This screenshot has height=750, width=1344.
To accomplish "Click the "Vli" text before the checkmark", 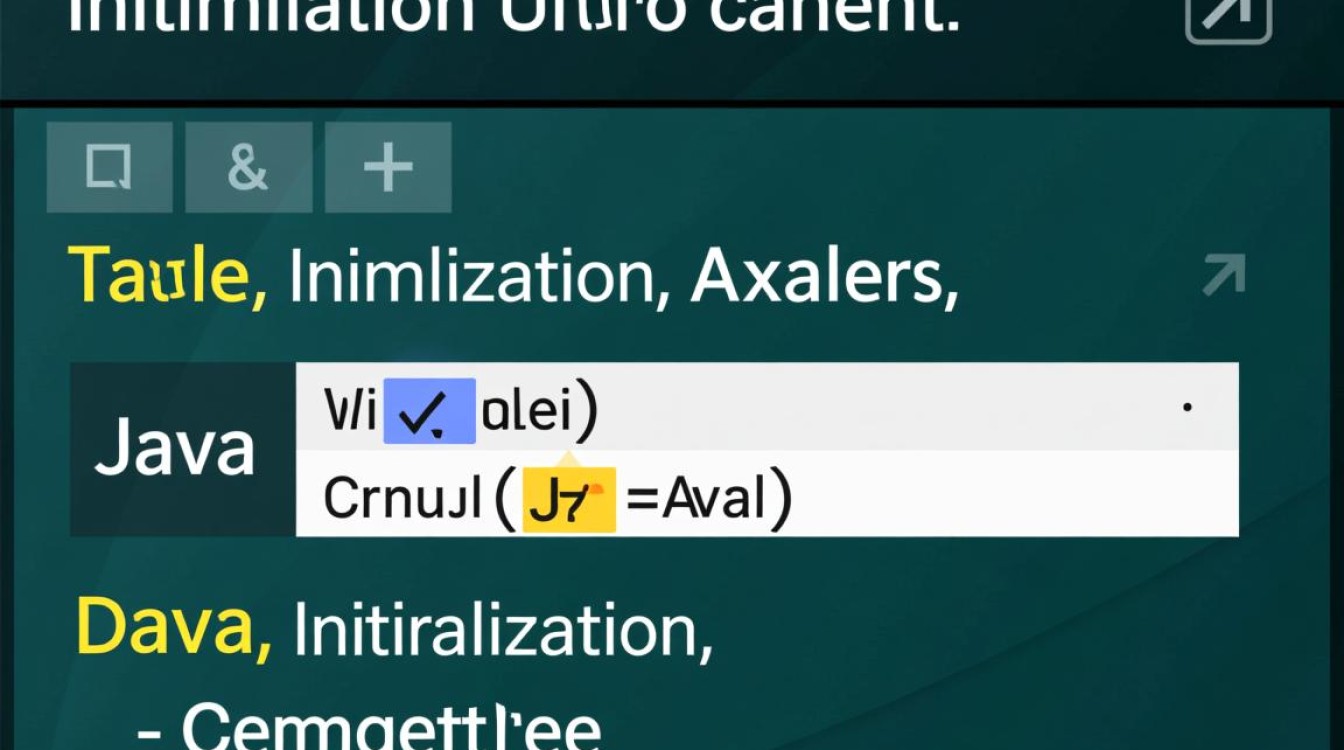I will point(348,411).
